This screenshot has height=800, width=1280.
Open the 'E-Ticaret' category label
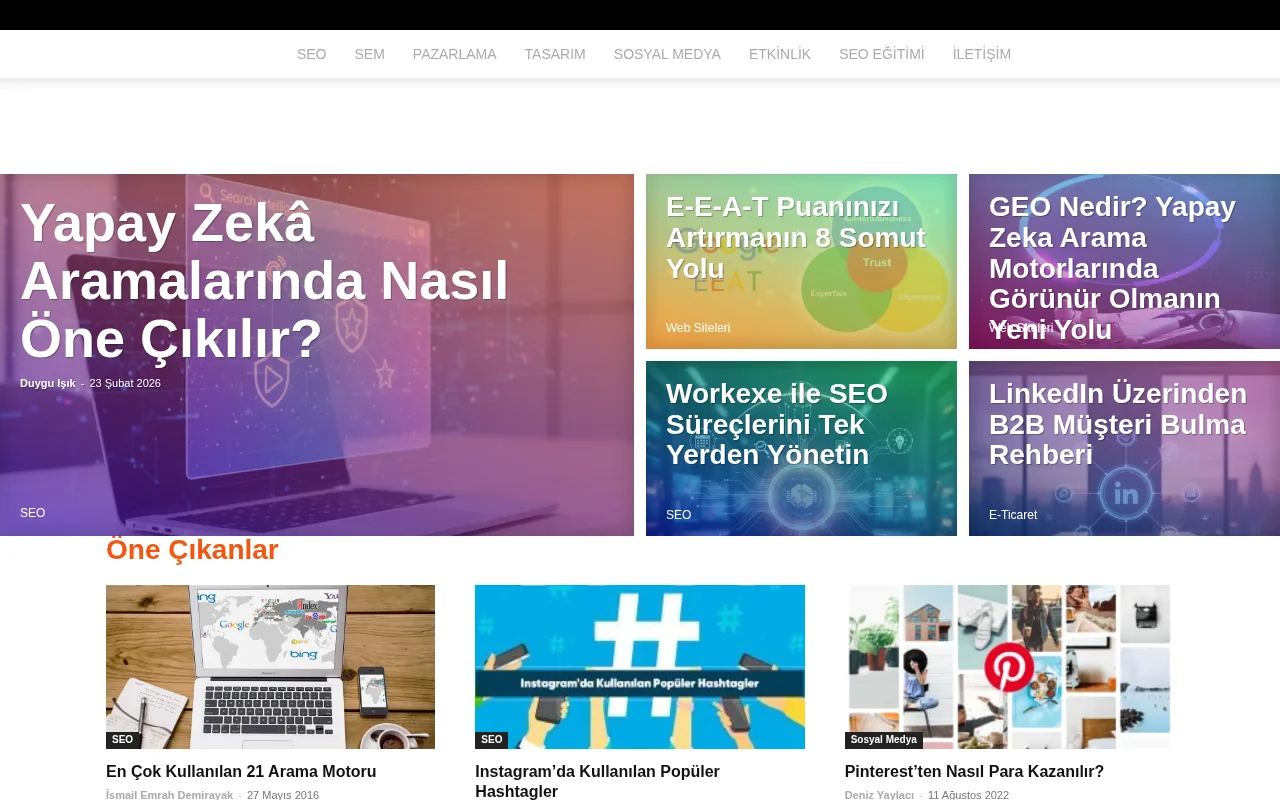click(1013, 515)
